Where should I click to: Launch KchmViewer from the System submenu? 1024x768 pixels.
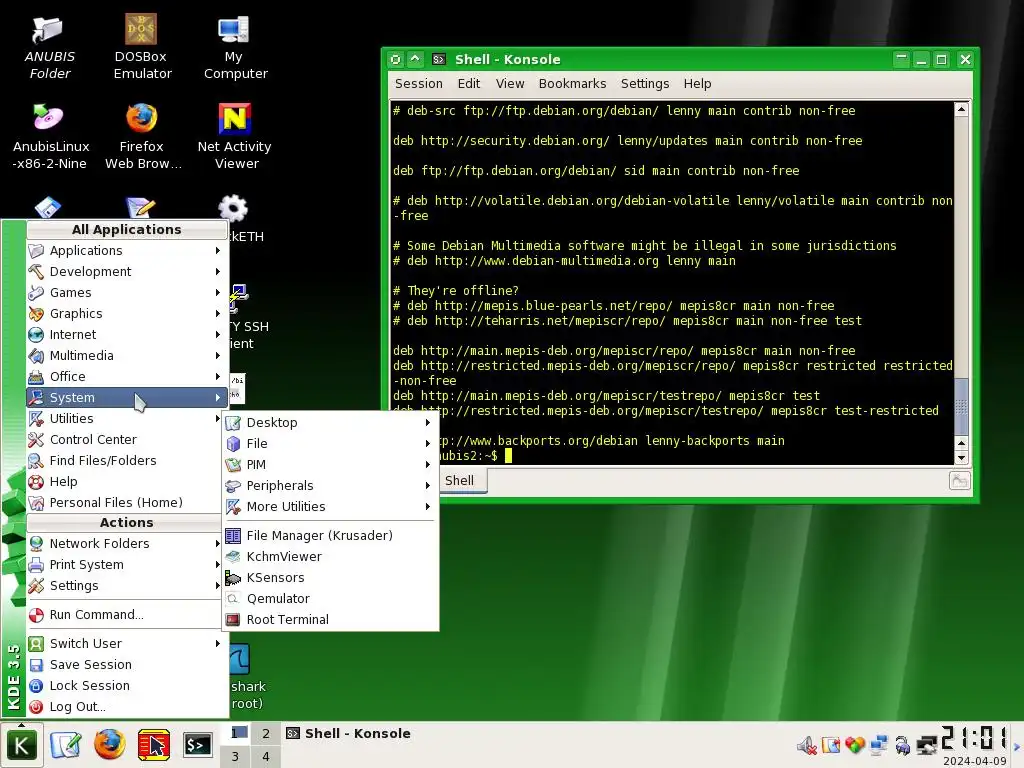coord(330,556)
